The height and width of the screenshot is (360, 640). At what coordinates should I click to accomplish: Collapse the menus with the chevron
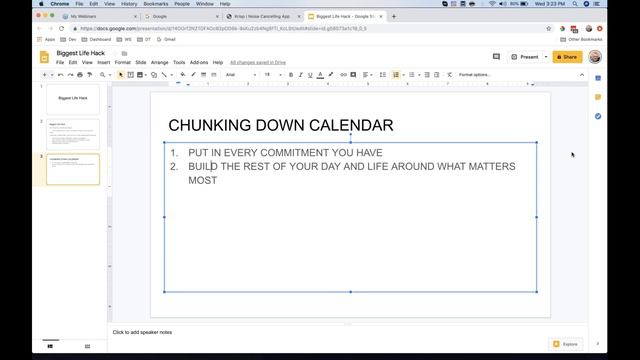(582, 75)
